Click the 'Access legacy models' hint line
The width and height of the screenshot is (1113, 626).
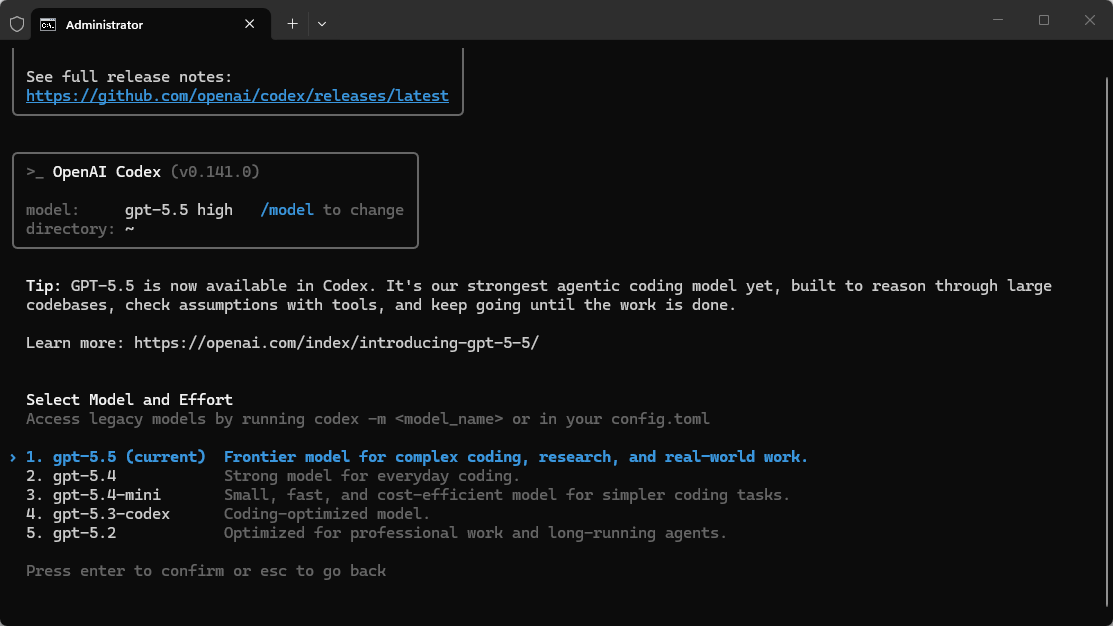[368, 419]
